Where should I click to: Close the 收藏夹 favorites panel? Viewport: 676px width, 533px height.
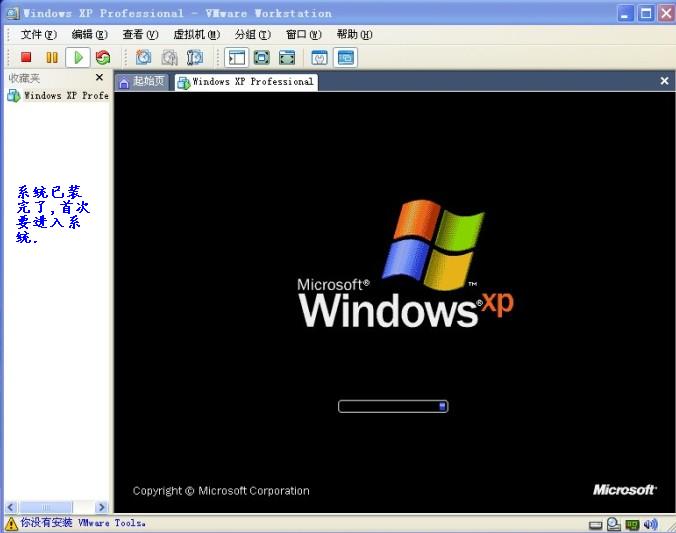(x=99, y=77)
